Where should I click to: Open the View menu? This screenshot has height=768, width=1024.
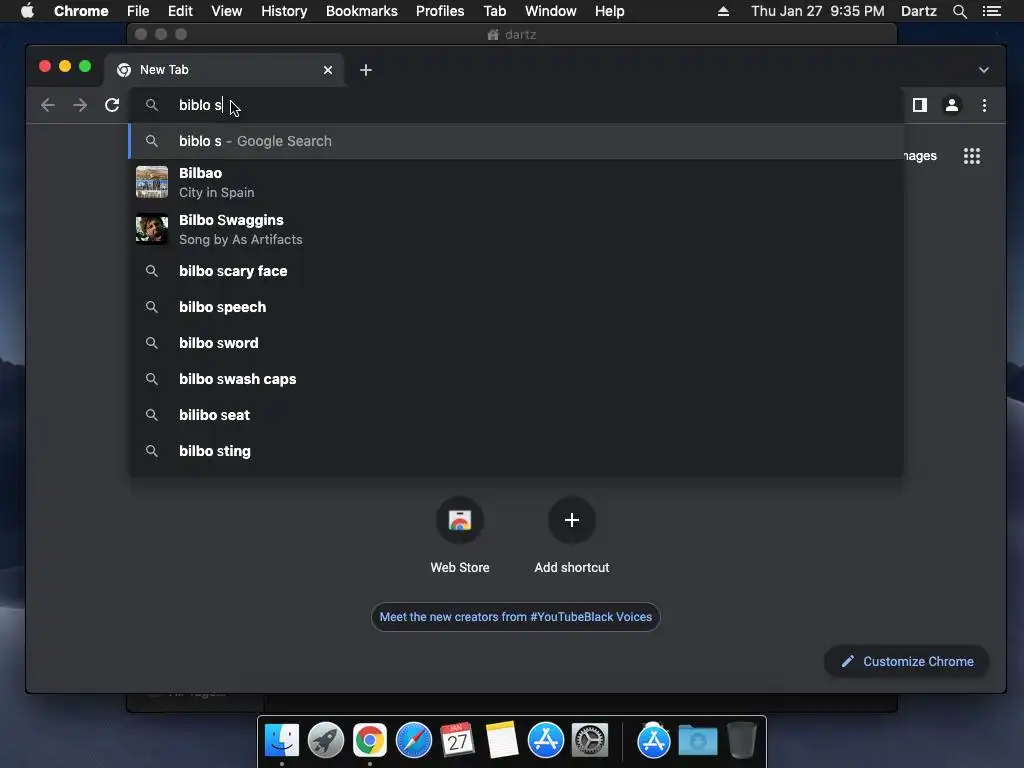click(227, 11)
